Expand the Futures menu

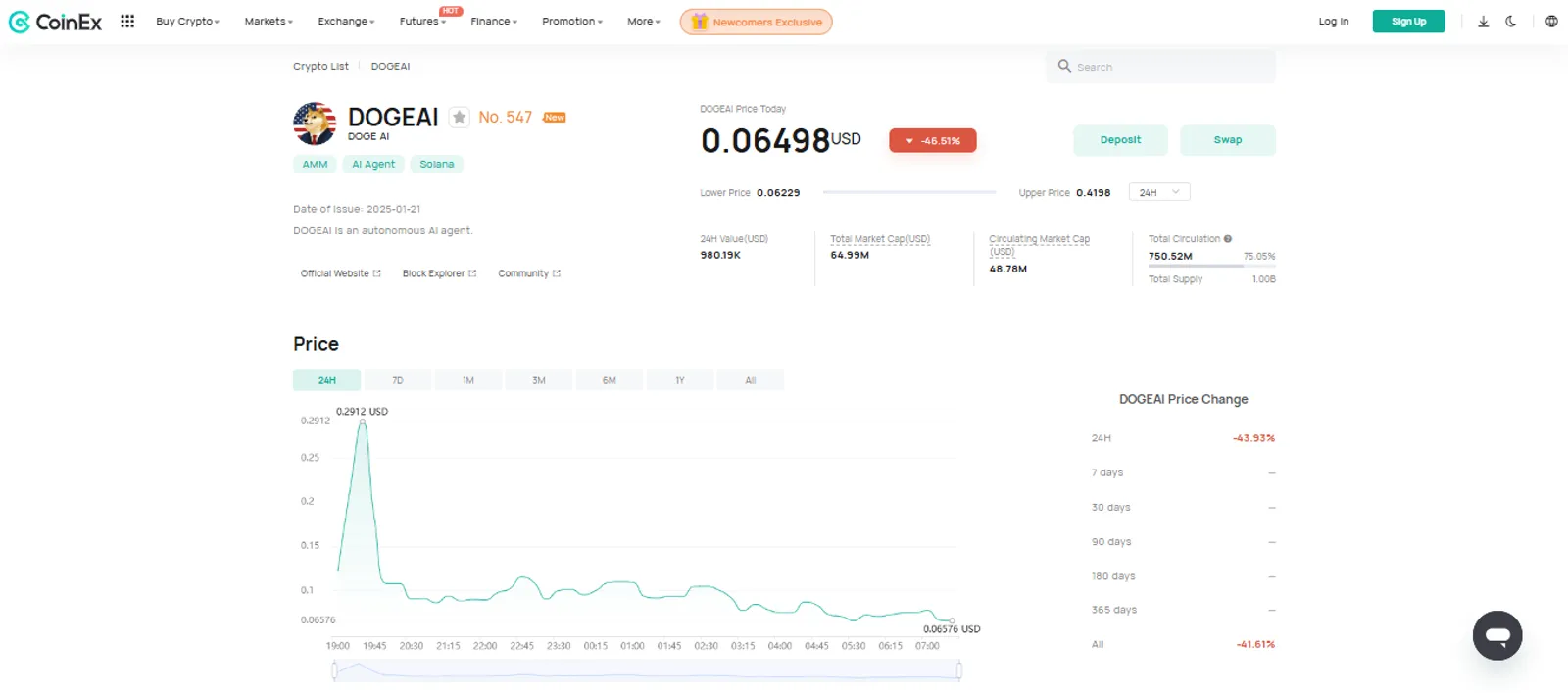click(422, 22)
